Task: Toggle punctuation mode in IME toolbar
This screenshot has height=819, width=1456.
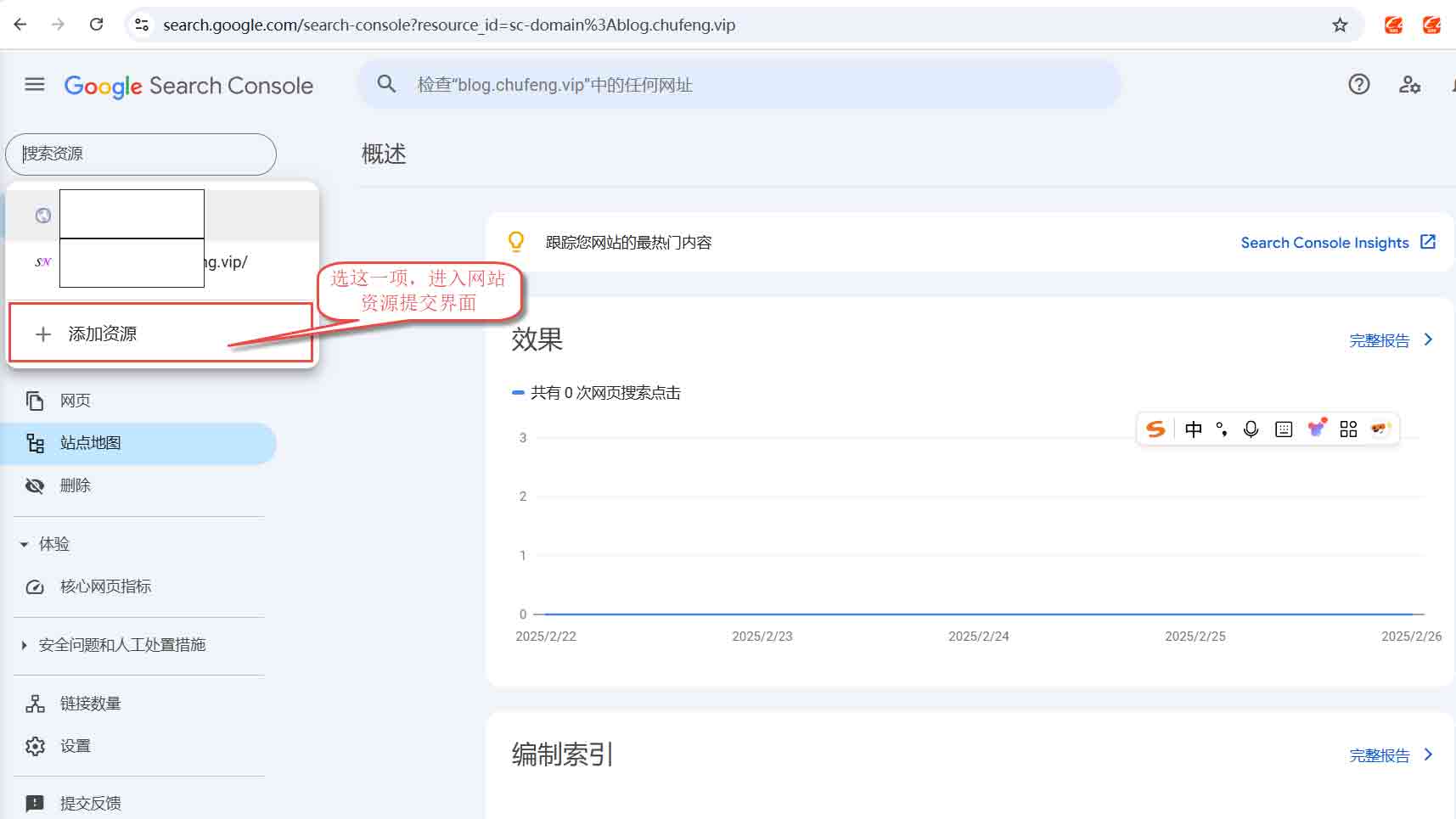Action: (1222, 429)
